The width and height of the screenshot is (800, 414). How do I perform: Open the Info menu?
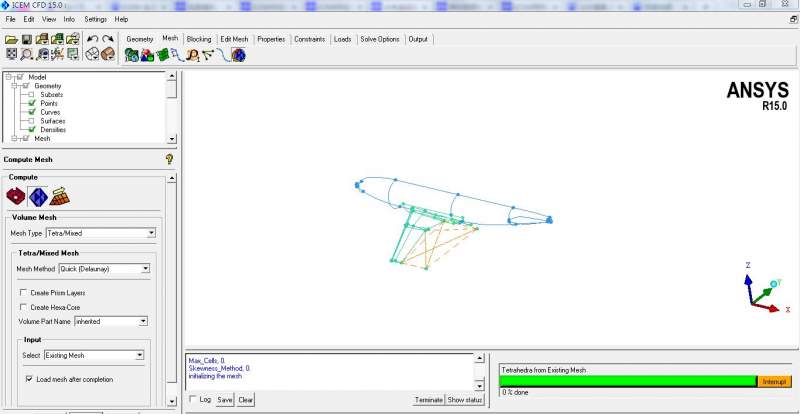(69, 19)
